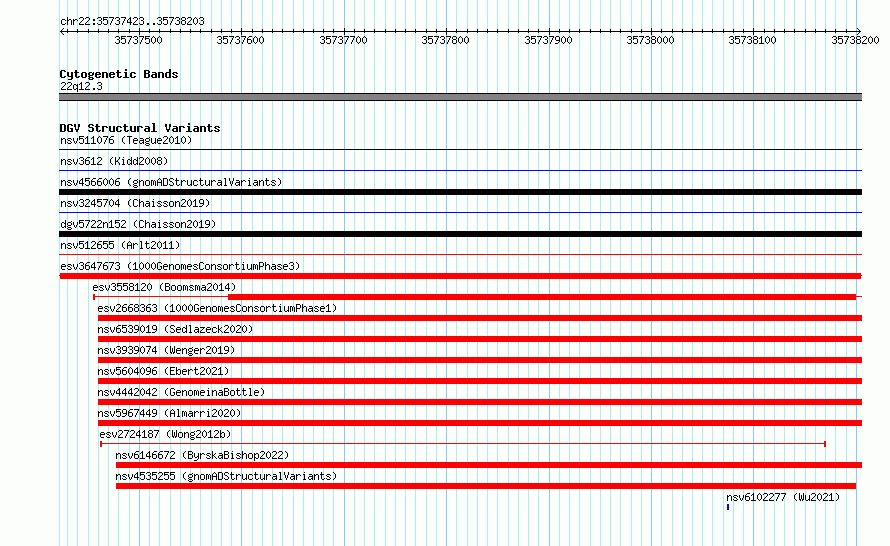This screenshot has height=546, width=890.
Task: Open esv2724187 (Wong2012b) label
Action: pyautogui.click(x=165, y=434)
